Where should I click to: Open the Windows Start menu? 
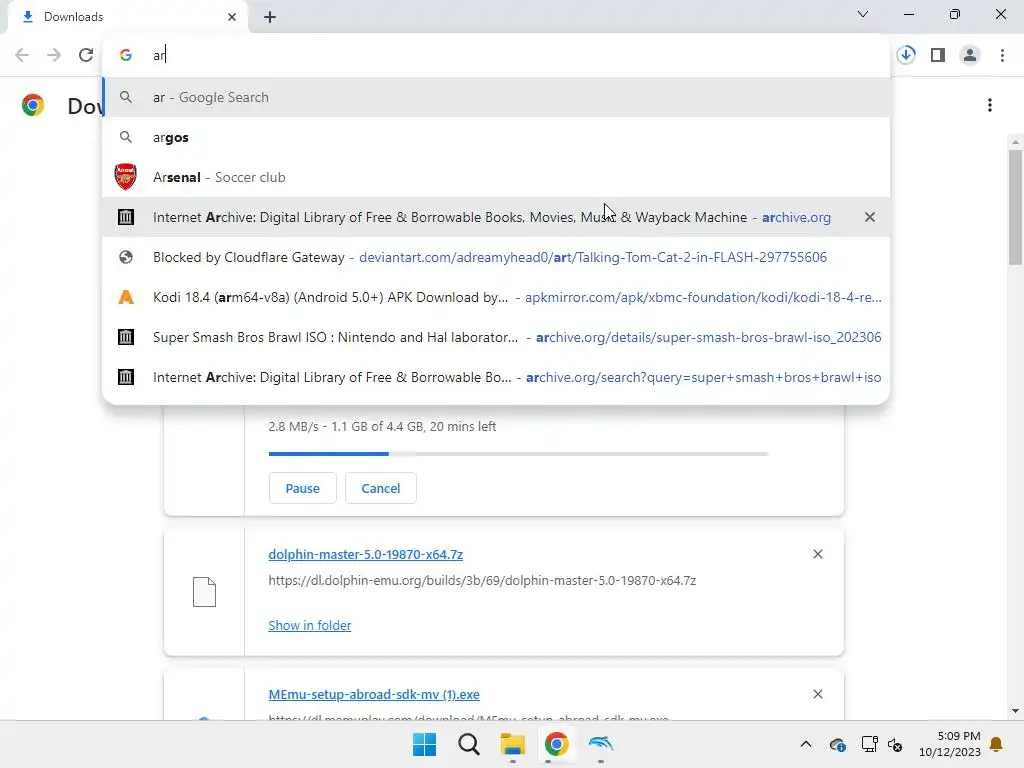pyautogui.click(x=424, y=744)
